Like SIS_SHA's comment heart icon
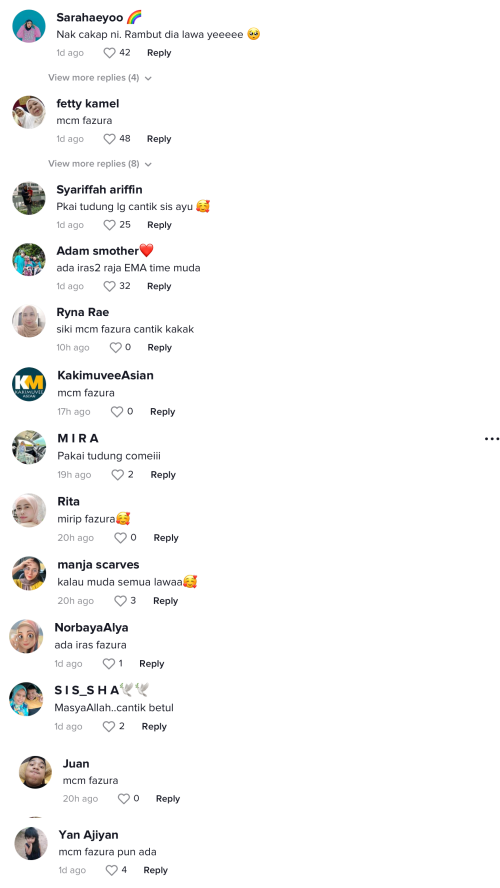The width and height of the screenshot is (500, 888). click(109, 727)
